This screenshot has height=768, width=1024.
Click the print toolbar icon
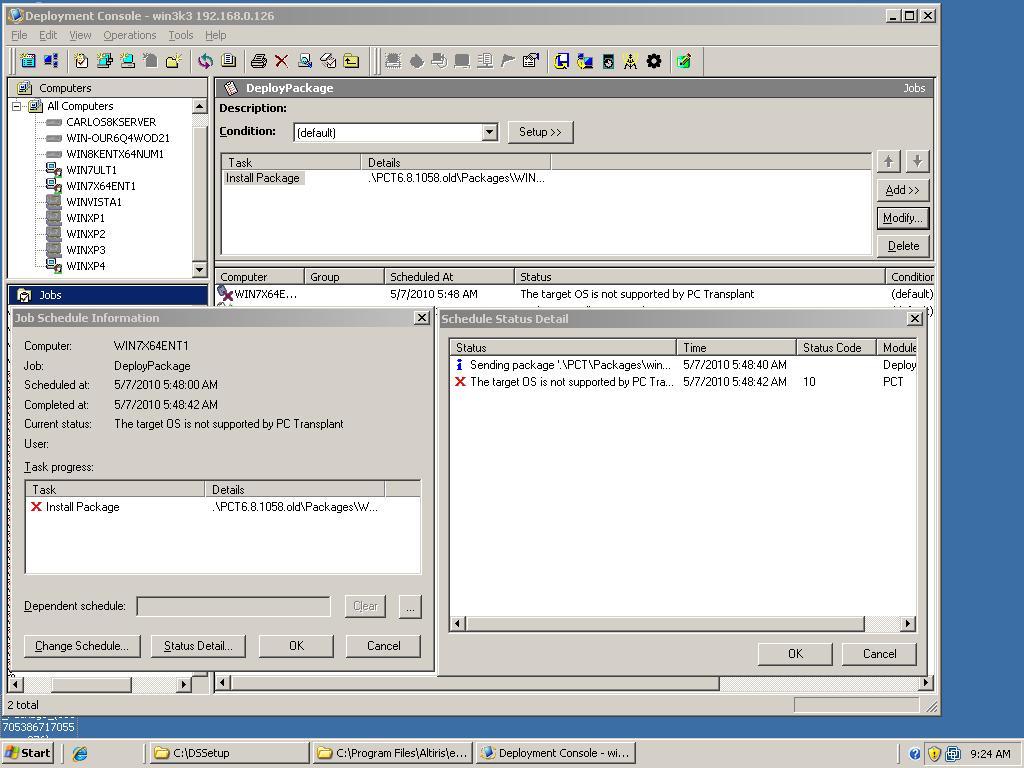pyautogui.click(x=258, y=61)
